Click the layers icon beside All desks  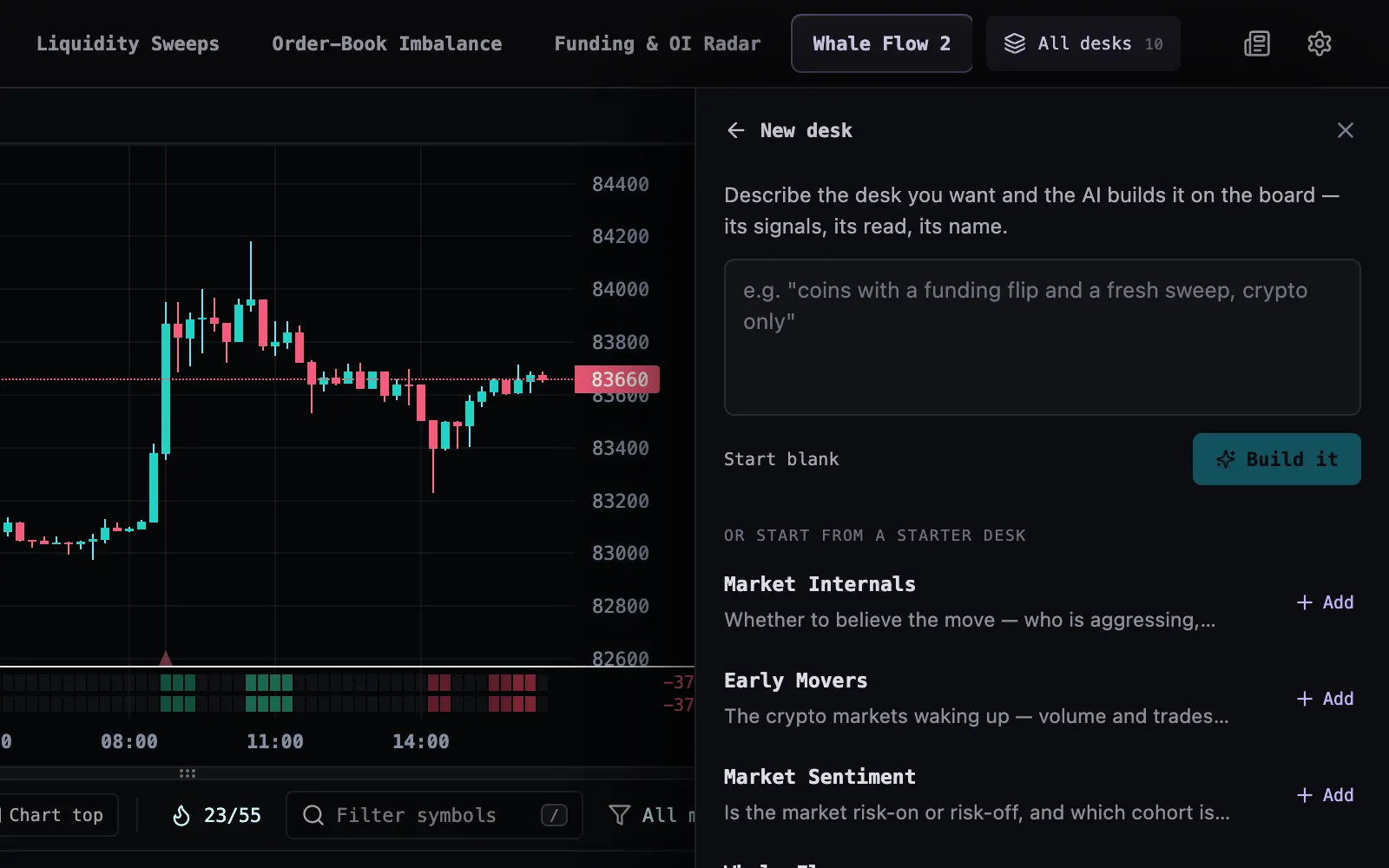pyautogui.click(x=1015, y=43)
